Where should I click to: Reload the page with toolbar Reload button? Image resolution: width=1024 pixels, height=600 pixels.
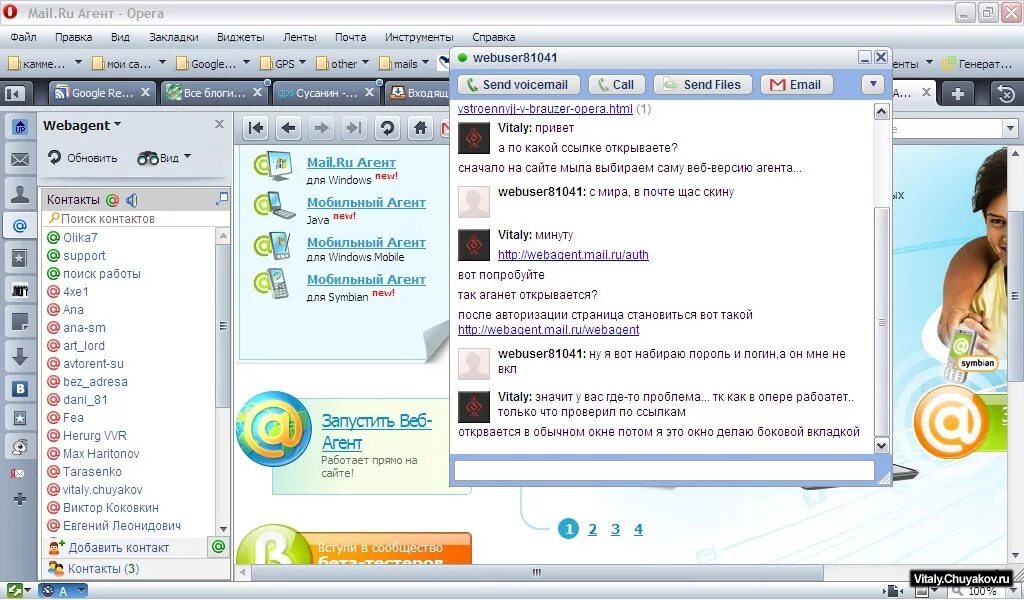click(387, 128)
